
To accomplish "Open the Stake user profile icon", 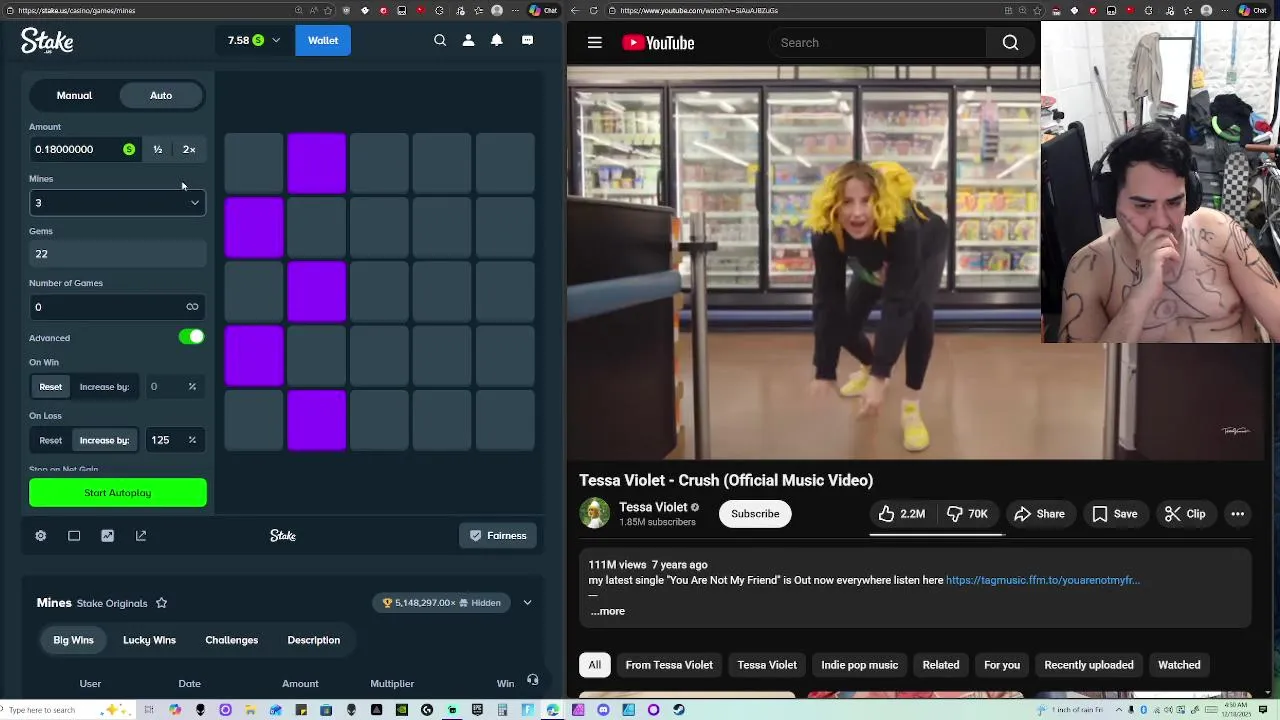I will pos(468,40).
